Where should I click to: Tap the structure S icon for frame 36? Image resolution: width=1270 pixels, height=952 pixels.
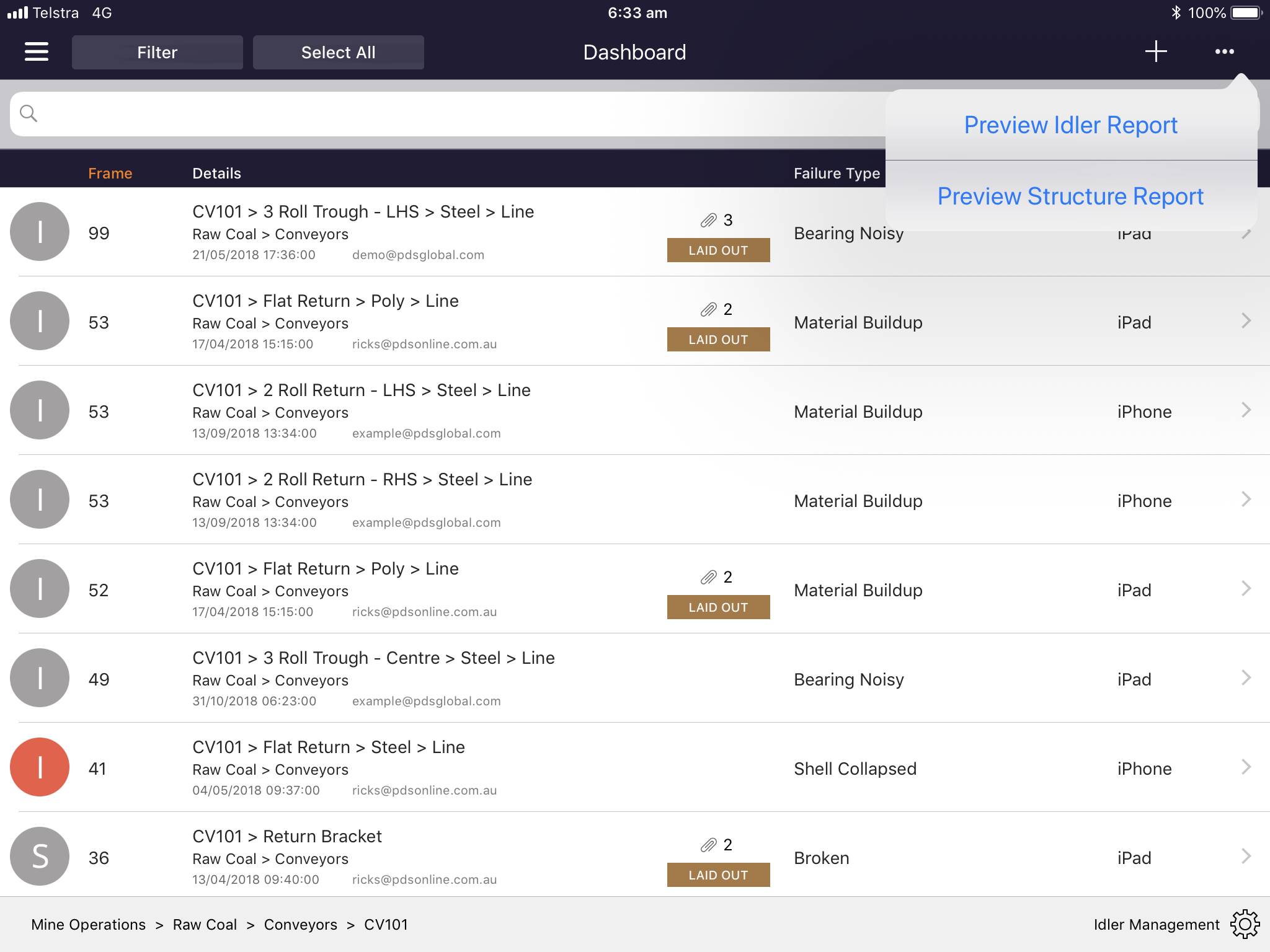pyautogui.click(x=40, y=857)
